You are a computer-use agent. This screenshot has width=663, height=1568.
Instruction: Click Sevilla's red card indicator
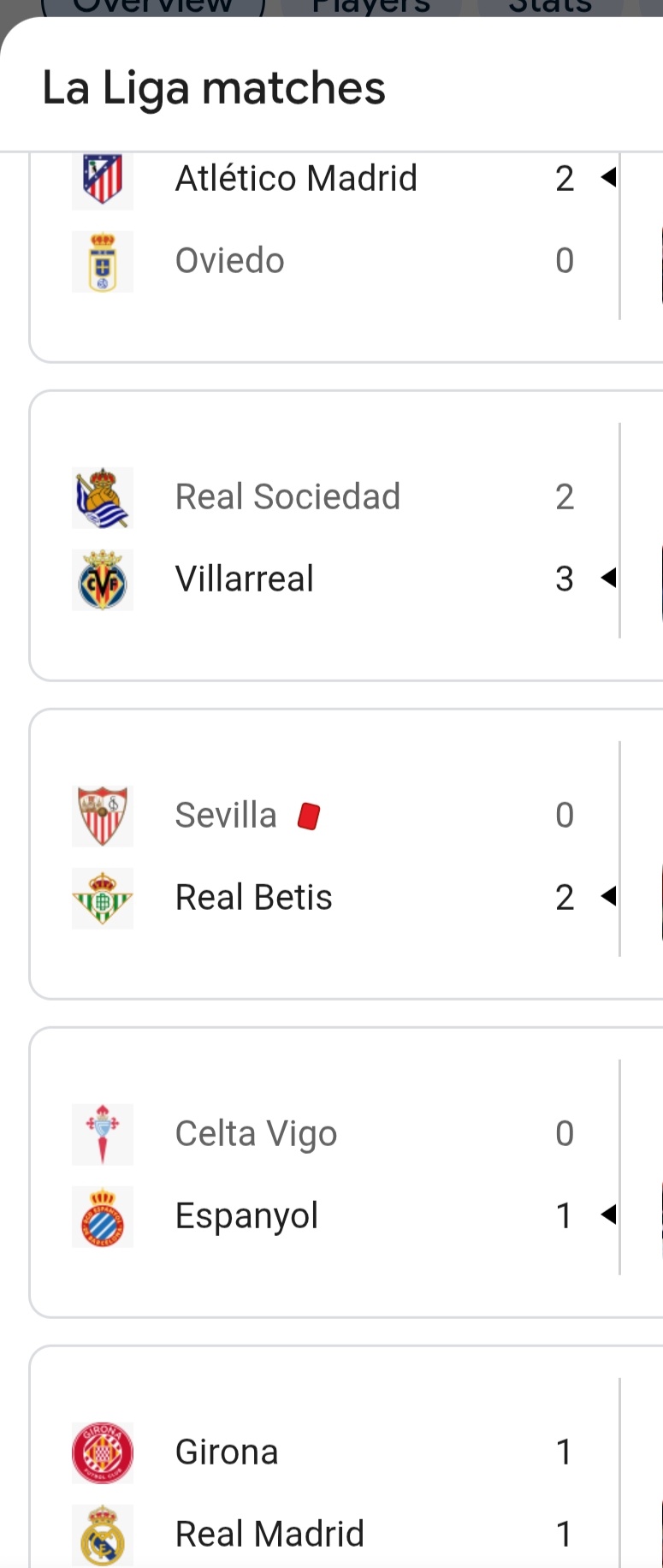[309, 817]
